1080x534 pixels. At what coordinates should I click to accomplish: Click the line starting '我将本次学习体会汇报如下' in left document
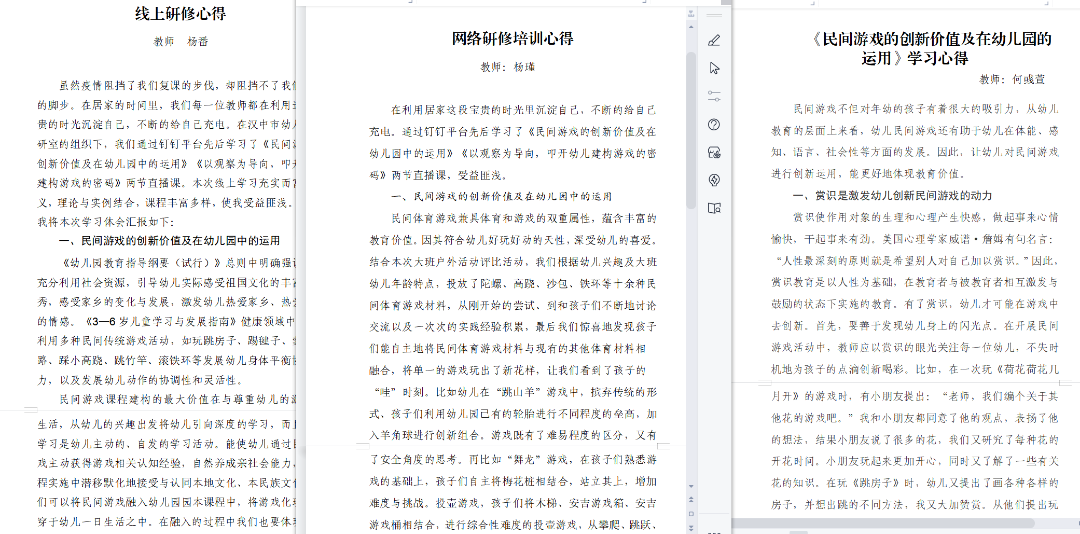105,222
